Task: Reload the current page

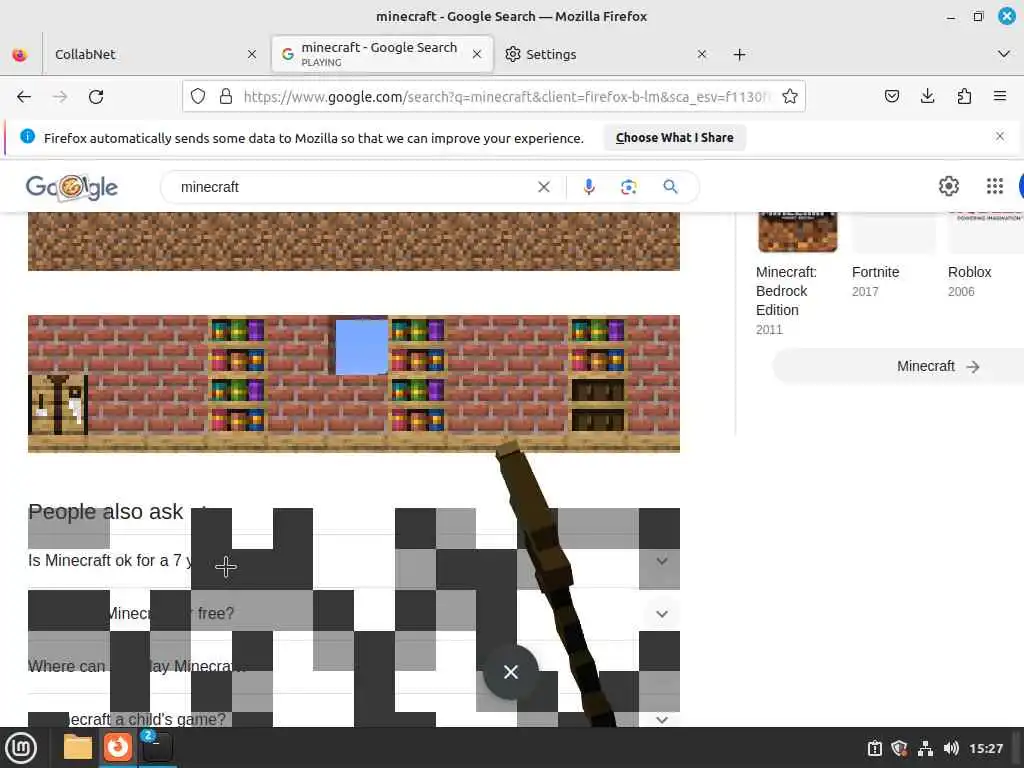Action: (x=96, y=97)
